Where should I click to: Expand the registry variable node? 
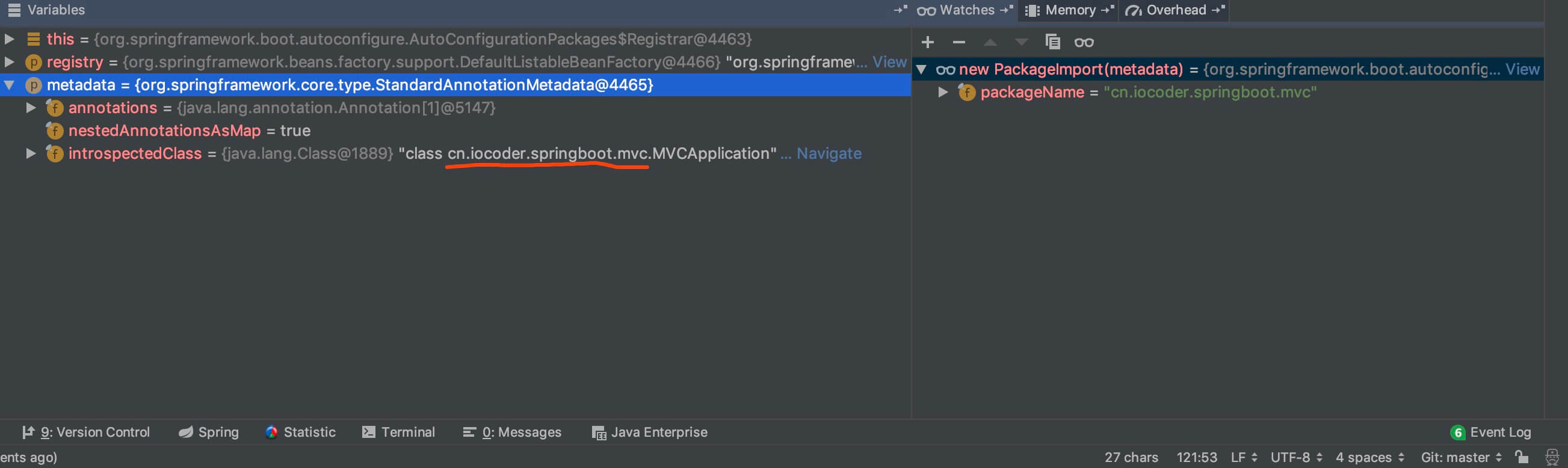coord(9,62)
